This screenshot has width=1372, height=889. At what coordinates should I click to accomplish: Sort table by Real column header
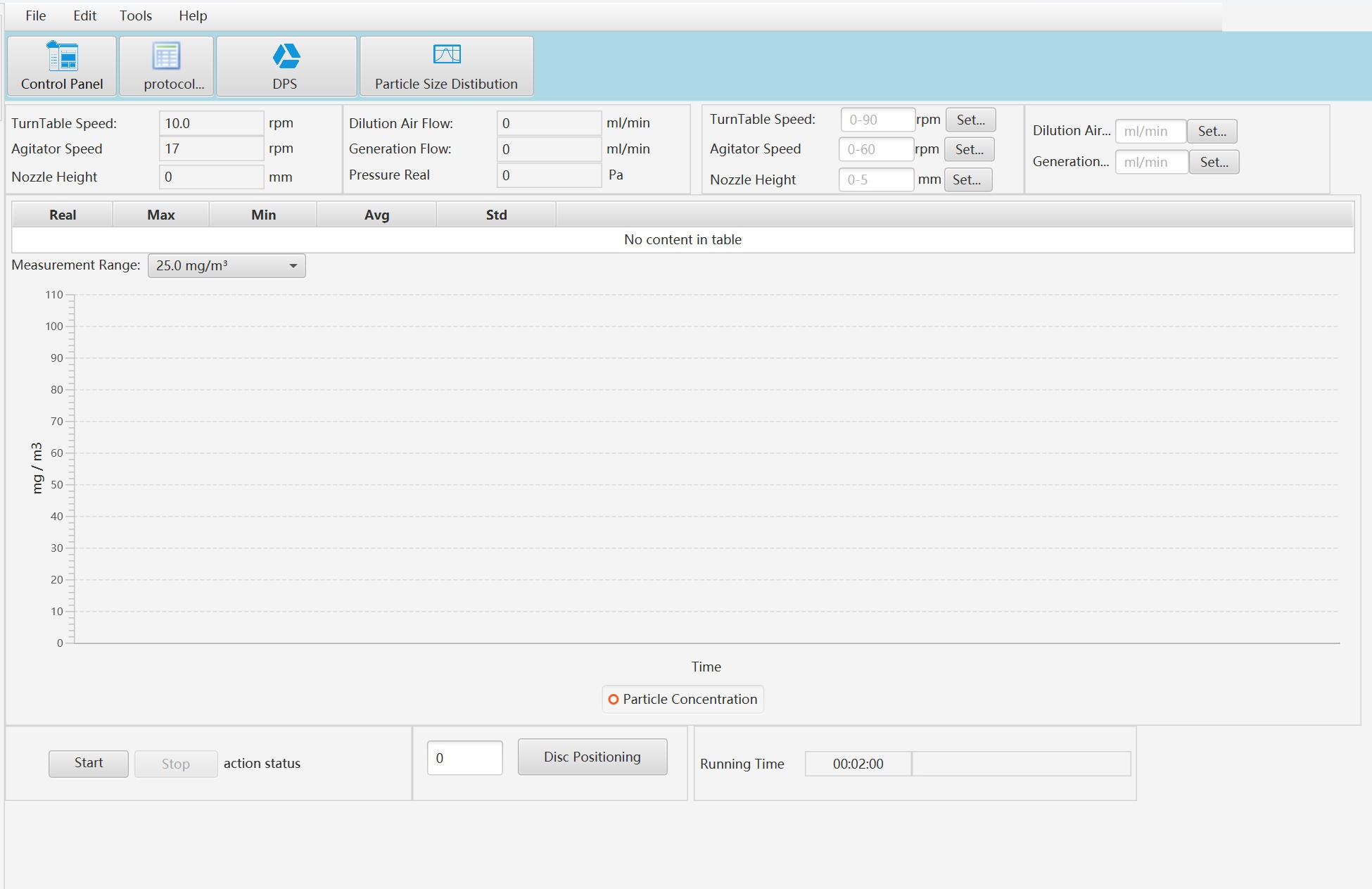63,215
